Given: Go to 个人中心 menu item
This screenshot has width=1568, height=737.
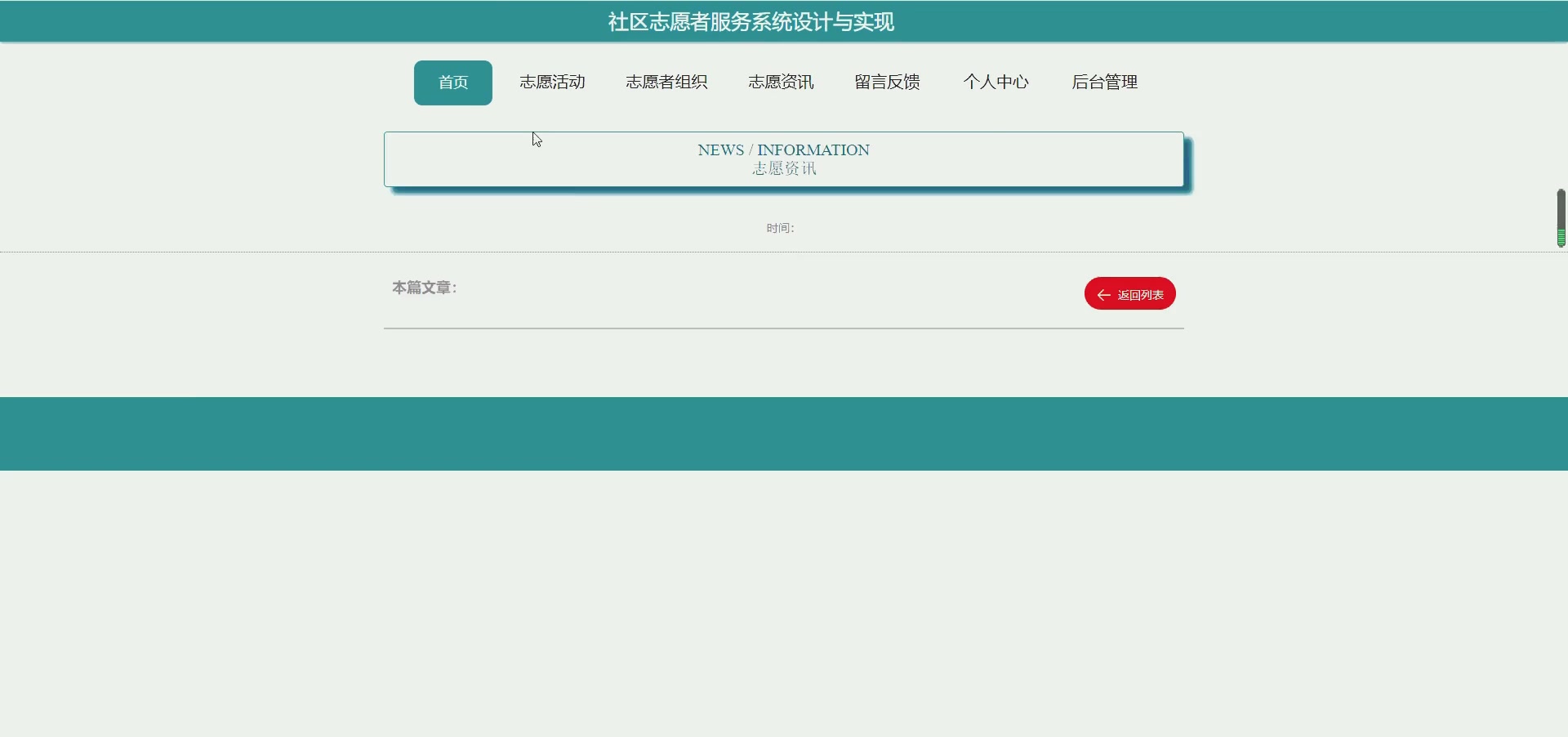Looking at the screenshot, I should click(996, 83).
